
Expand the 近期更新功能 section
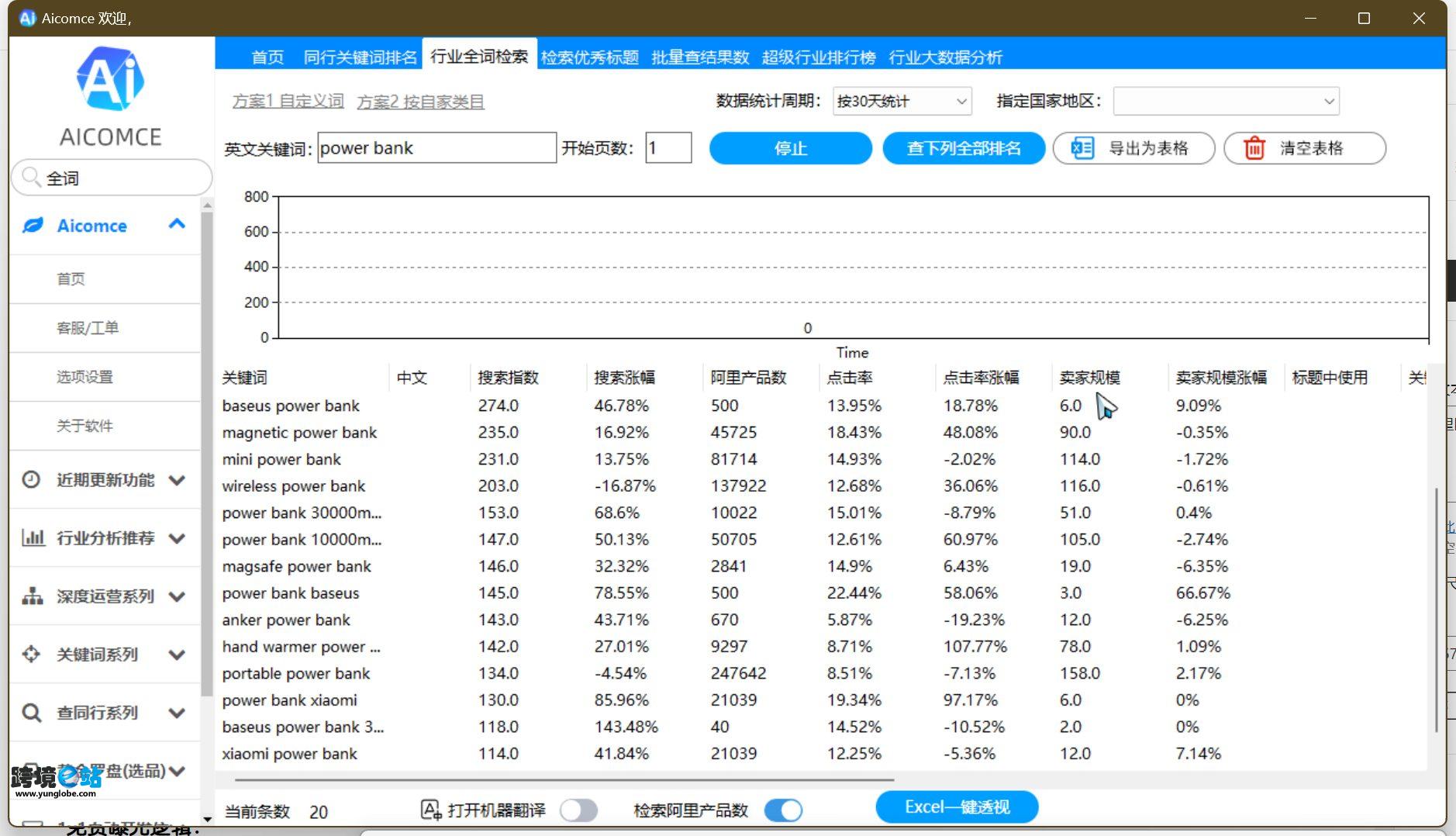tap(177, 480)
